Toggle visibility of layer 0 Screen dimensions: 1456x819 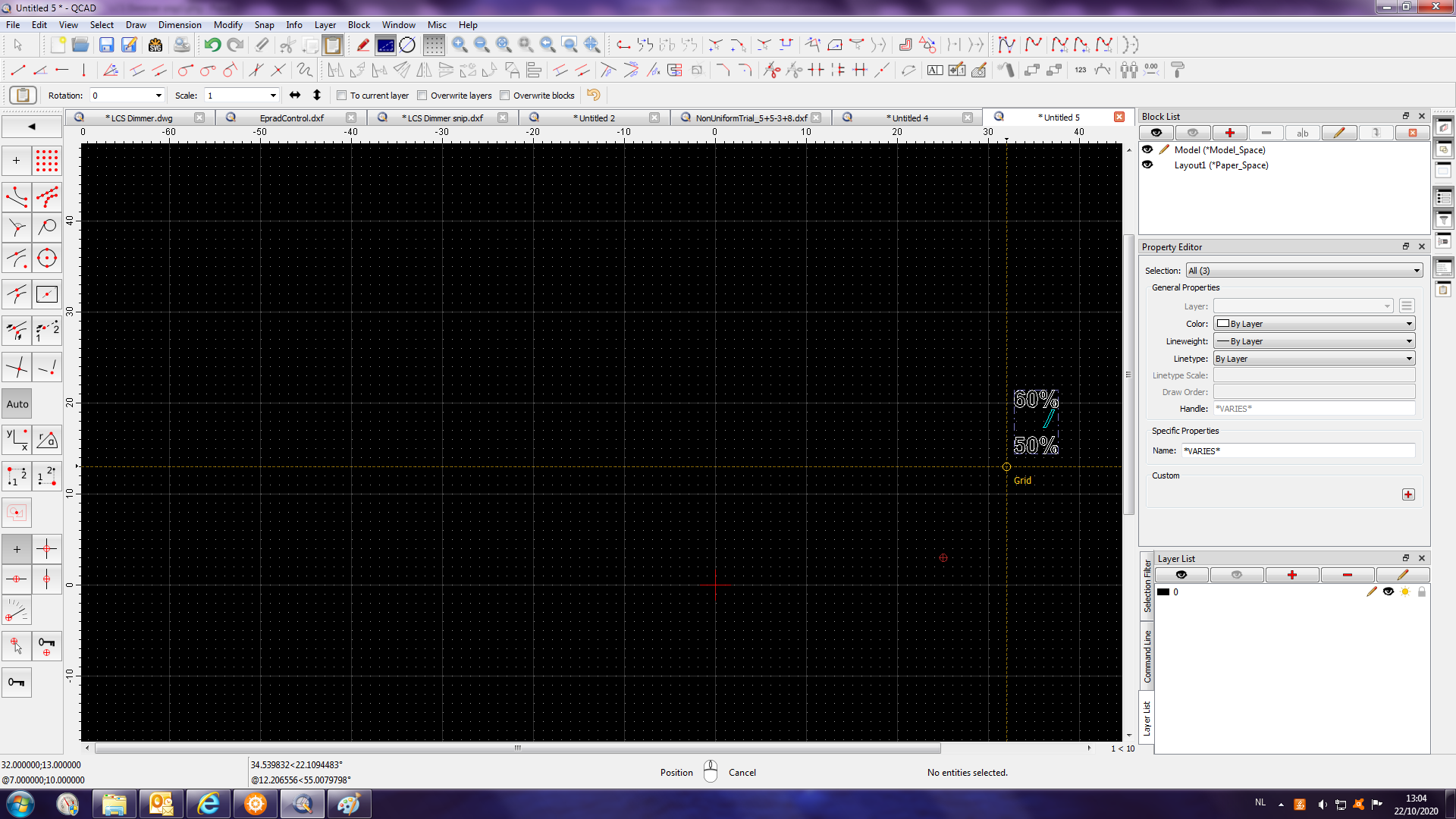click(x=1388, y=591)
